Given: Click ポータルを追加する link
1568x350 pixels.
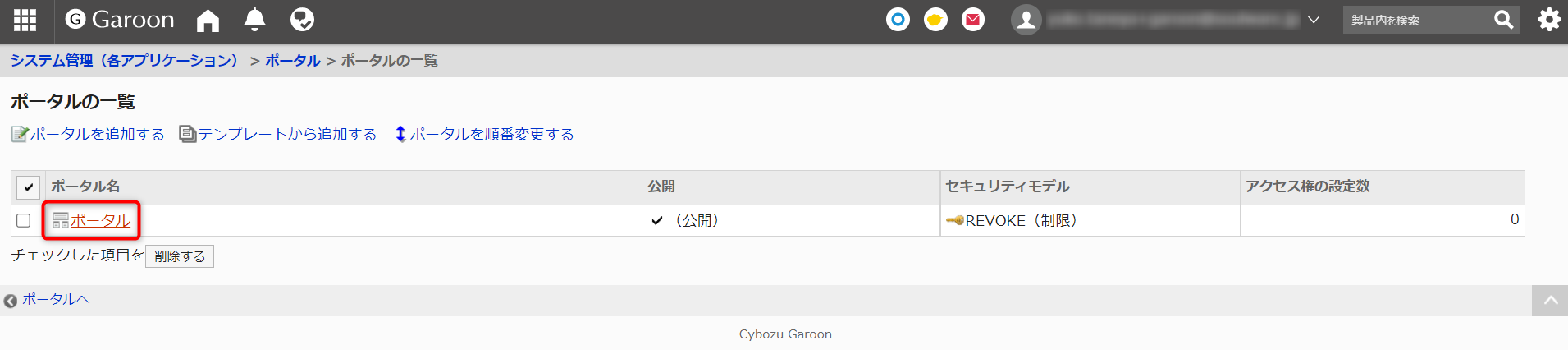Looking at the screenshot, I should click(x=89, y=134).
